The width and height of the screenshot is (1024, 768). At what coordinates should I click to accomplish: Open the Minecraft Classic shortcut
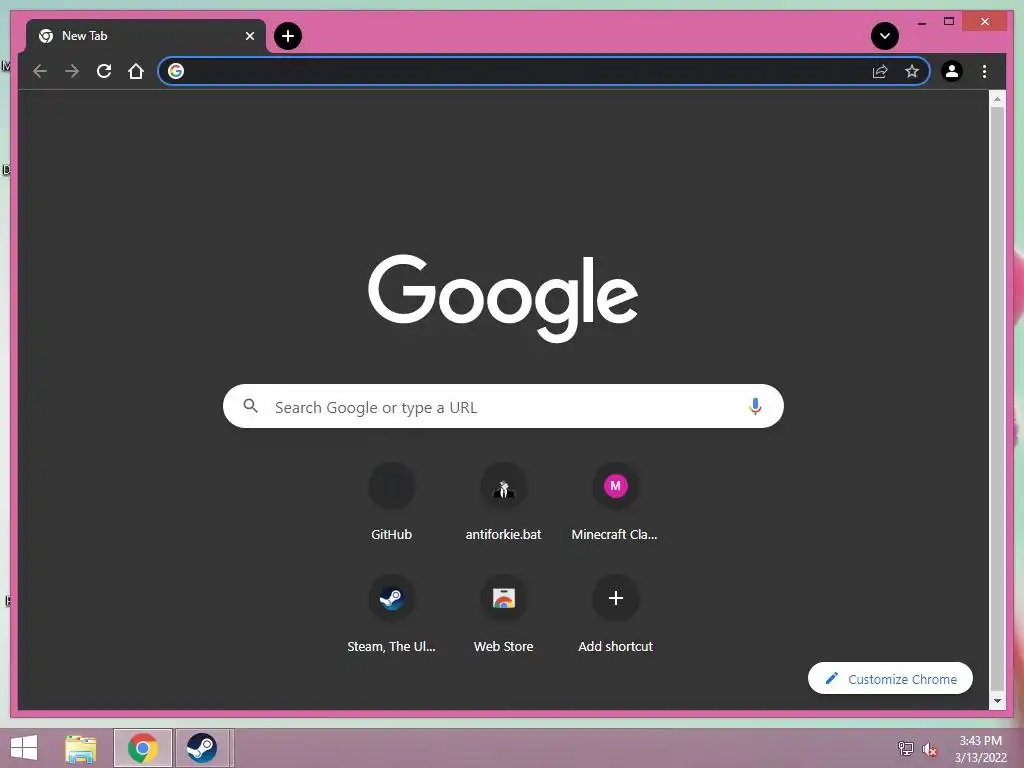click(x=615, y=503)
